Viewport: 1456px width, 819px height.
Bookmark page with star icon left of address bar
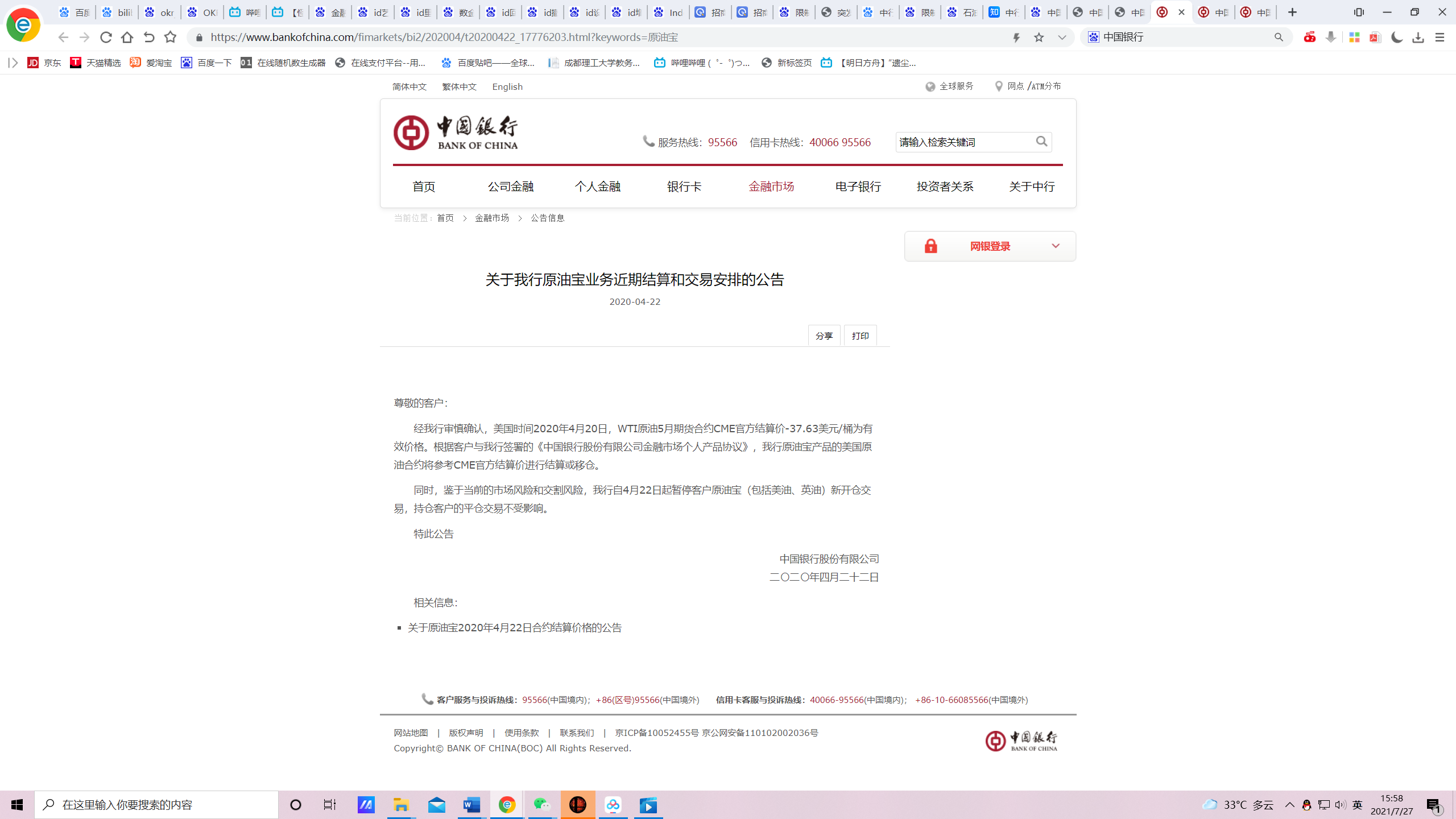click(x=170, y=38)
